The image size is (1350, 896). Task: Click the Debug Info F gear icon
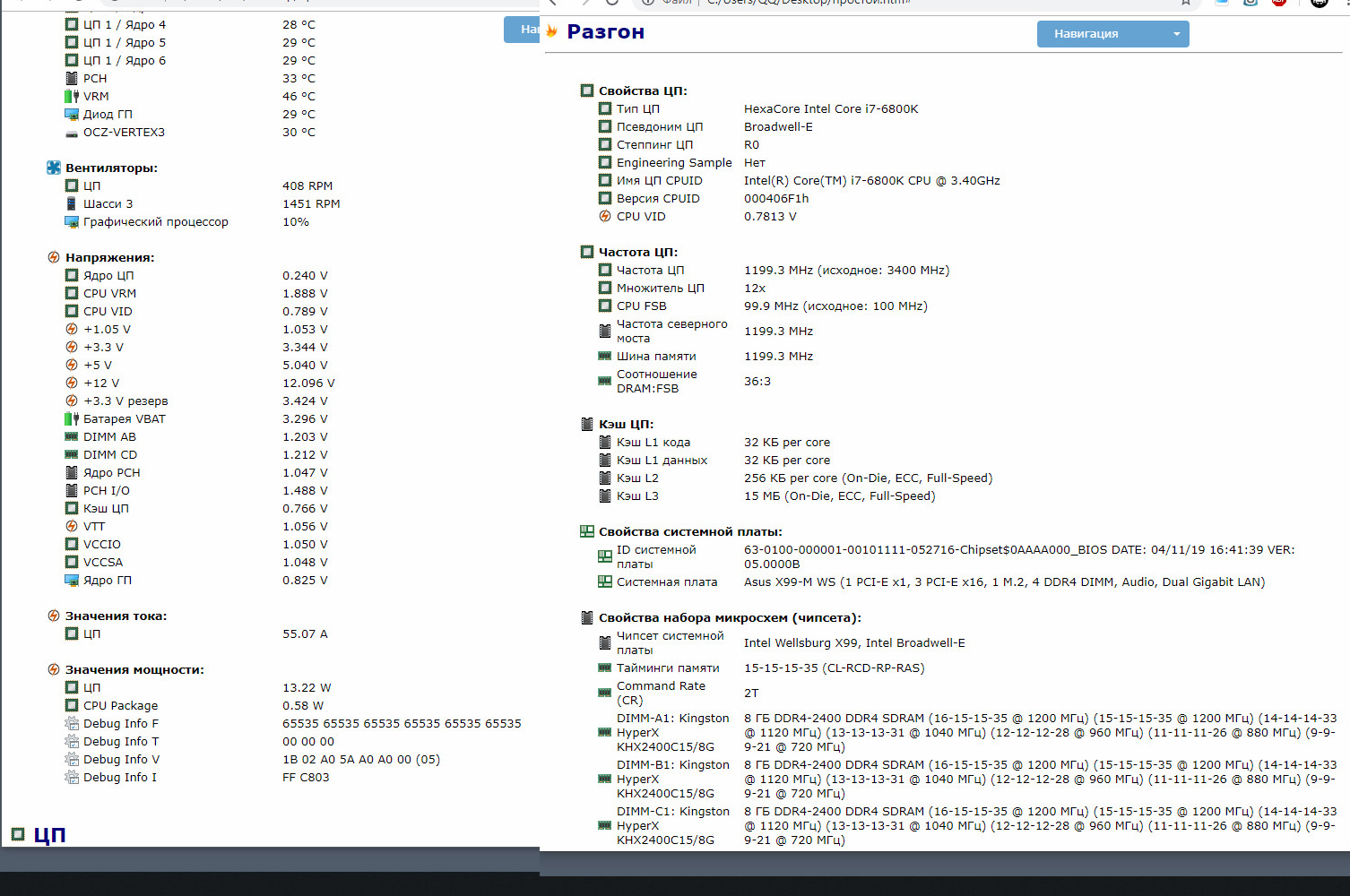72,723
